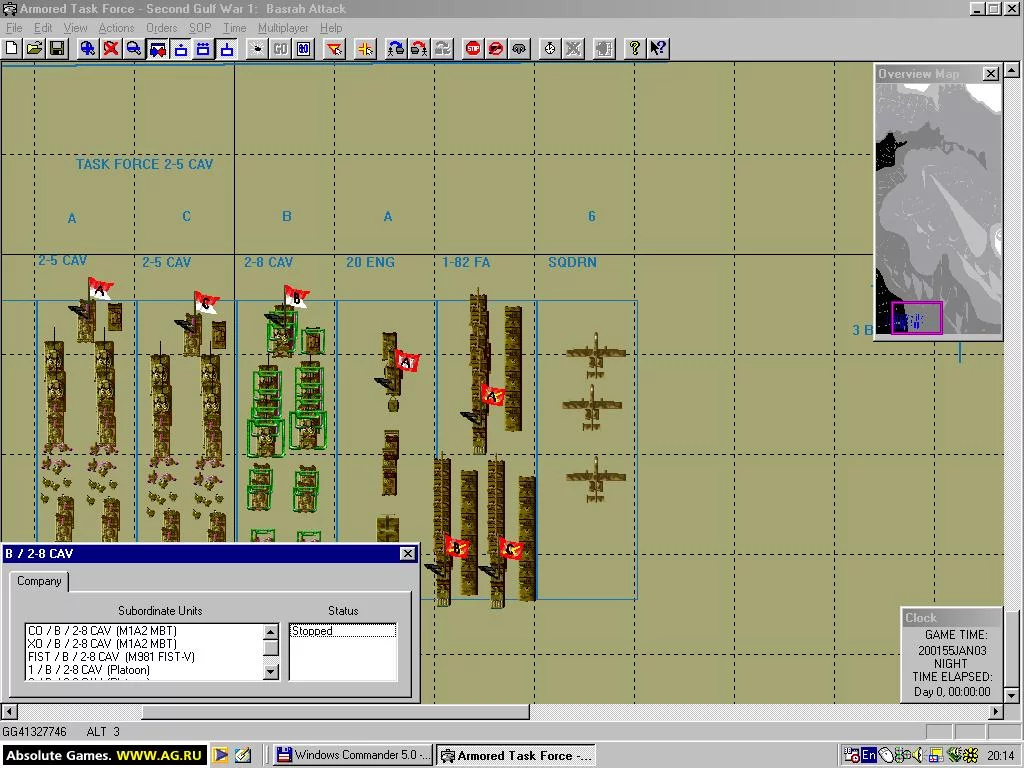Click the explosion burst toolbar icon

click(x=257, y=48)
